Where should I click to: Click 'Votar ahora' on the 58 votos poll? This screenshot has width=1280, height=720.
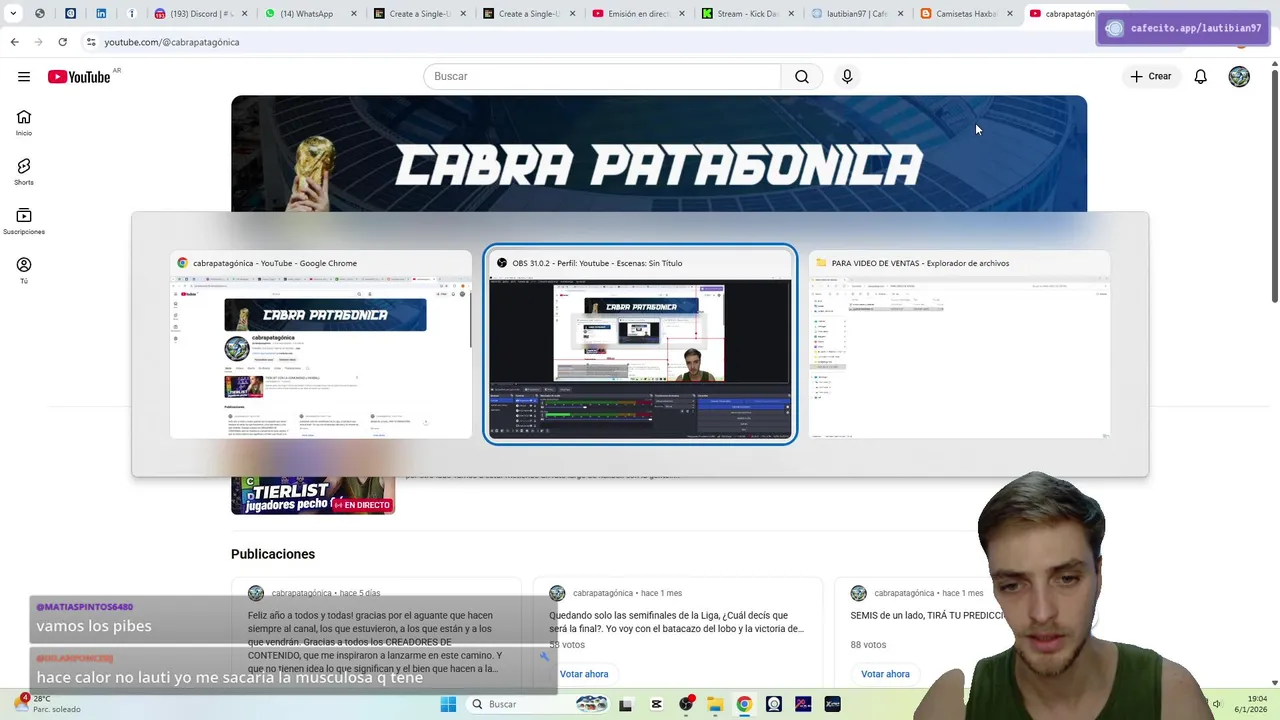[584, 674]
